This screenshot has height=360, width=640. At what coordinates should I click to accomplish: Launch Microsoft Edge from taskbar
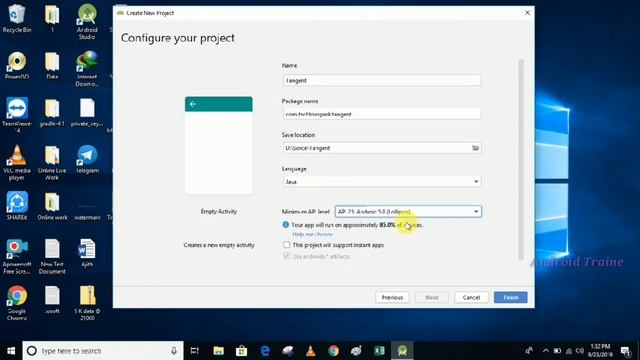point(264,351)
